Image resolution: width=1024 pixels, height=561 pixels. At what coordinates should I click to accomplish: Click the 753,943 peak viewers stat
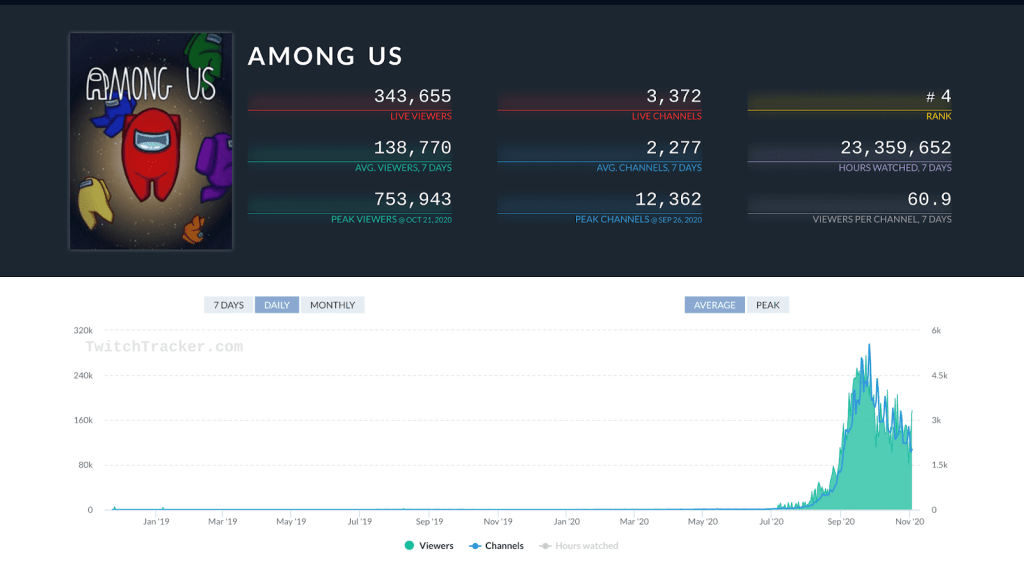click(412, 200)
